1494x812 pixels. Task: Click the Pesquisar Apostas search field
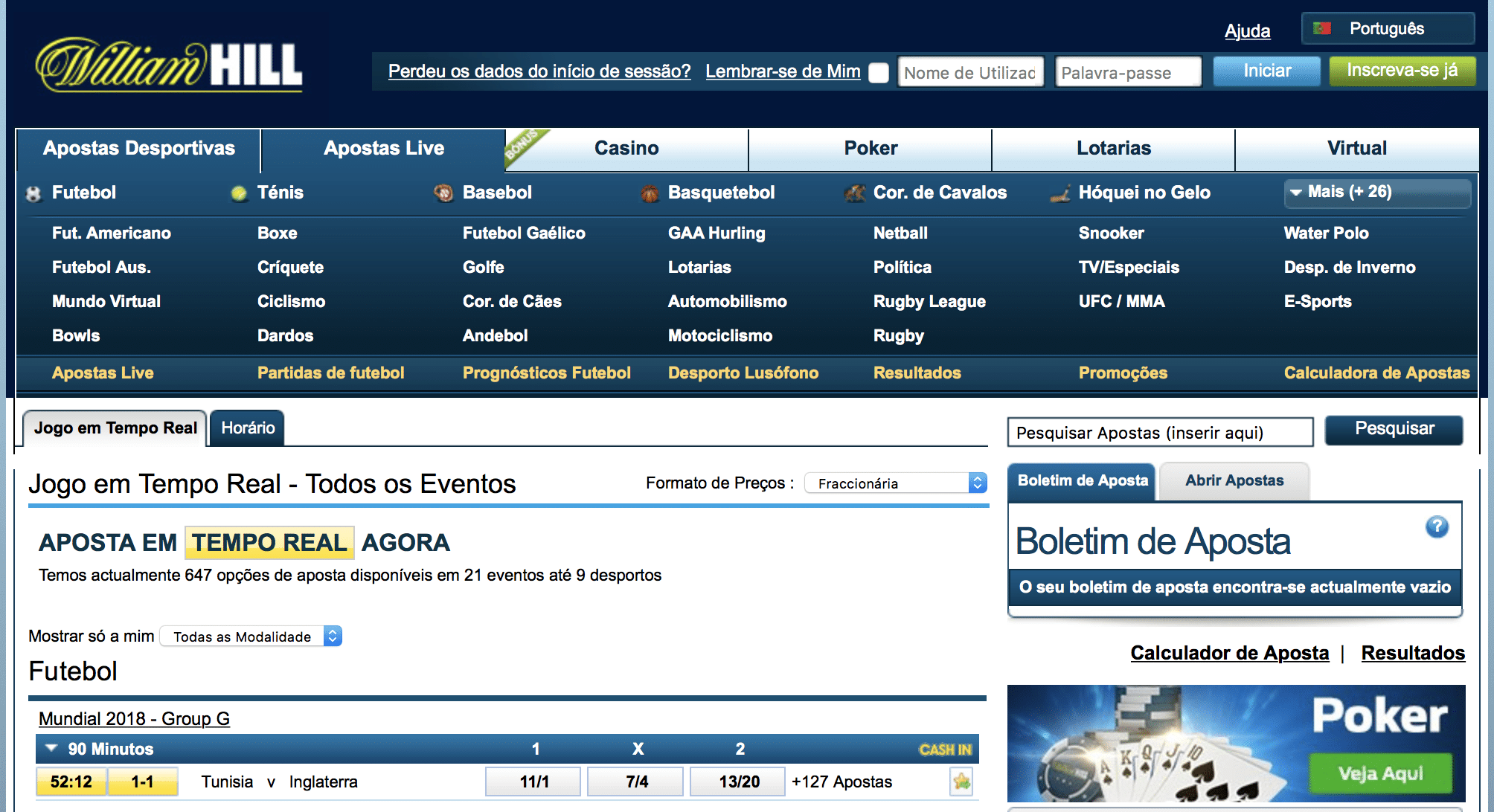1159,433
